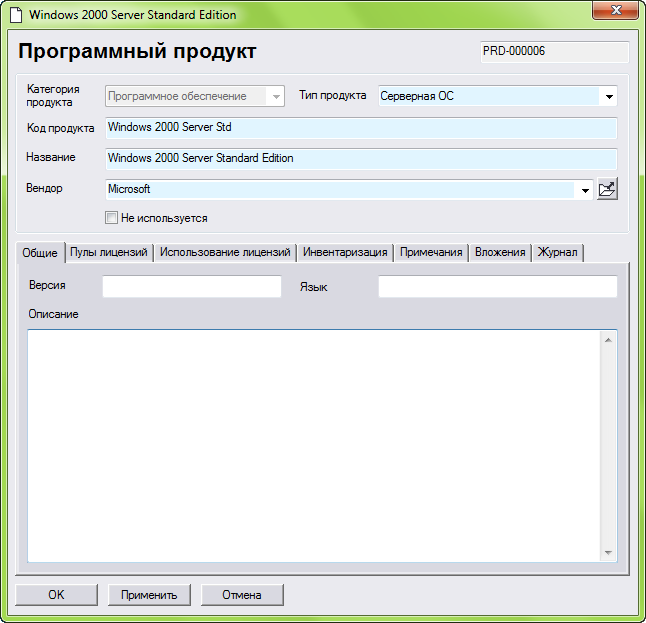Expand the "Тип продукта" dropdown arrow
Image resolution: width=646 pixels, height=623 pixels.
coord(609,96)
